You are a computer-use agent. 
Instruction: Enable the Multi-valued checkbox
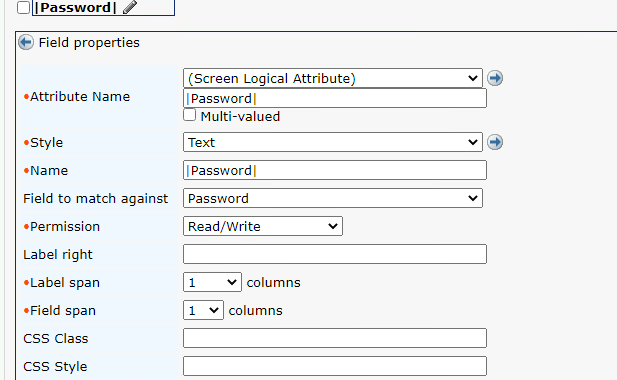point(190,115)
